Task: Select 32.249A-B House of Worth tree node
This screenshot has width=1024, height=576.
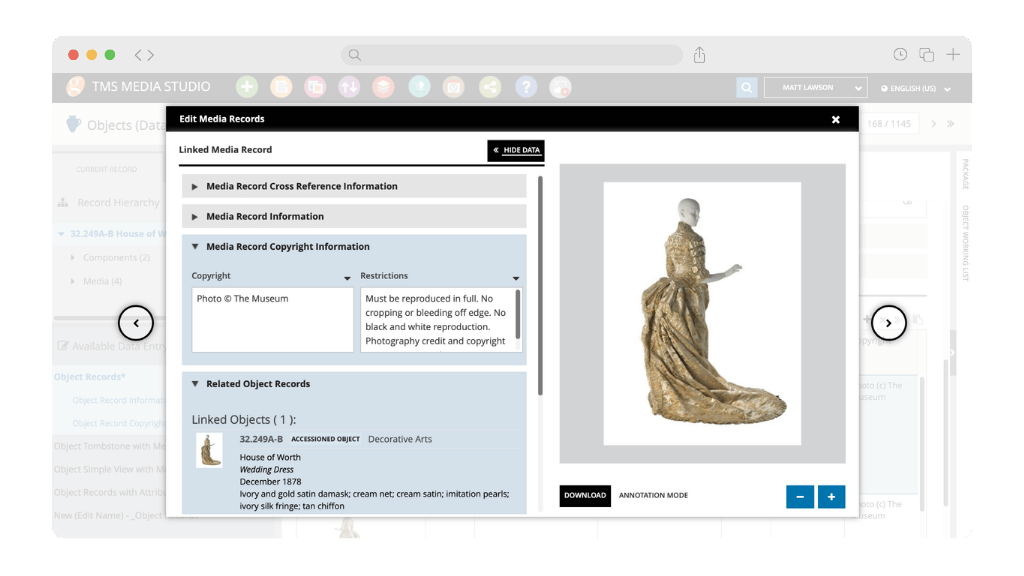Action: click(x=116, y=234)
